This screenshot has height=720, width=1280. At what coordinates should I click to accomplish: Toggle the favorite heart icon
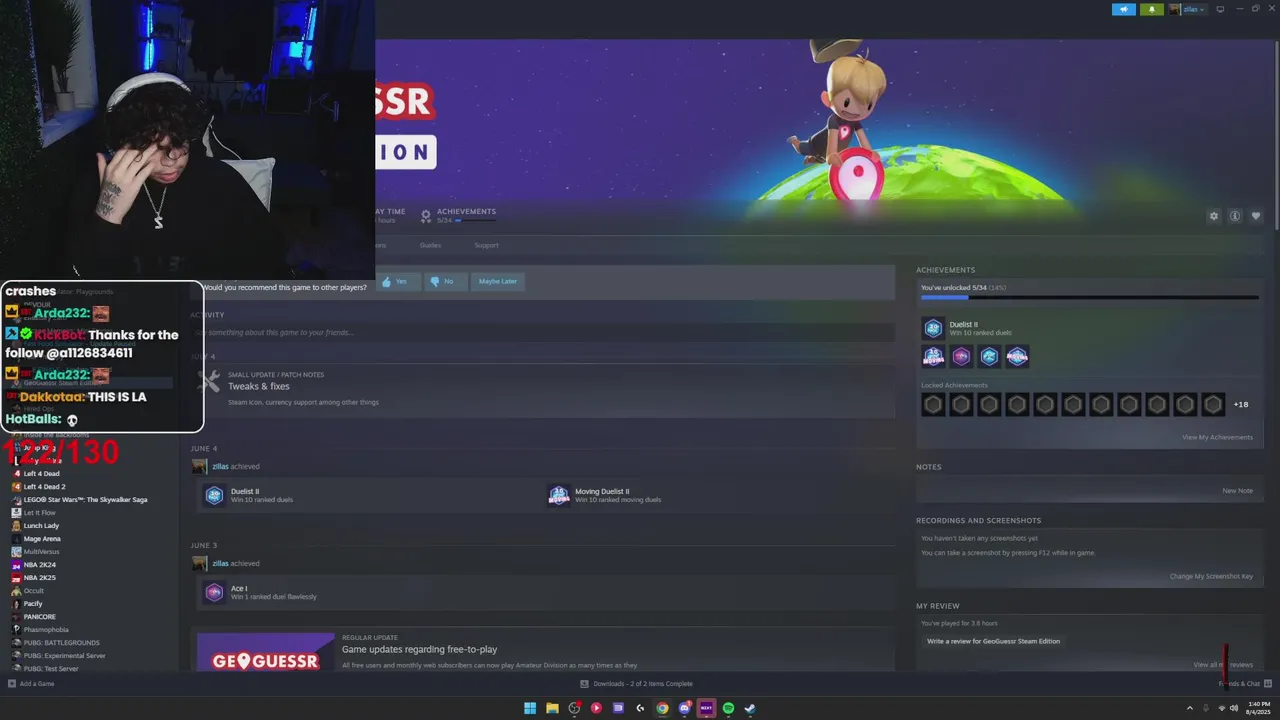[x=1256, y=216]
